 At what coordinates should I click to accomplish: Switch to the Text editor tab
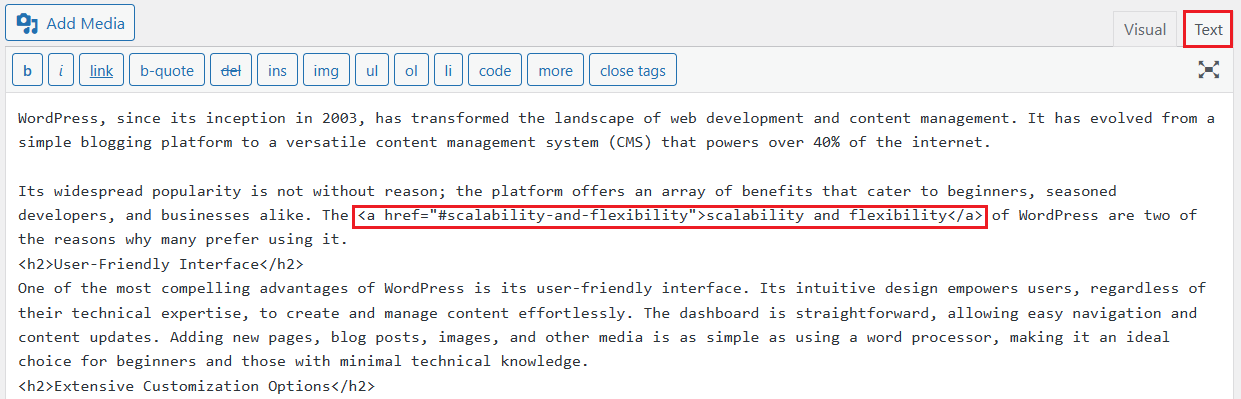[1208, 30]
